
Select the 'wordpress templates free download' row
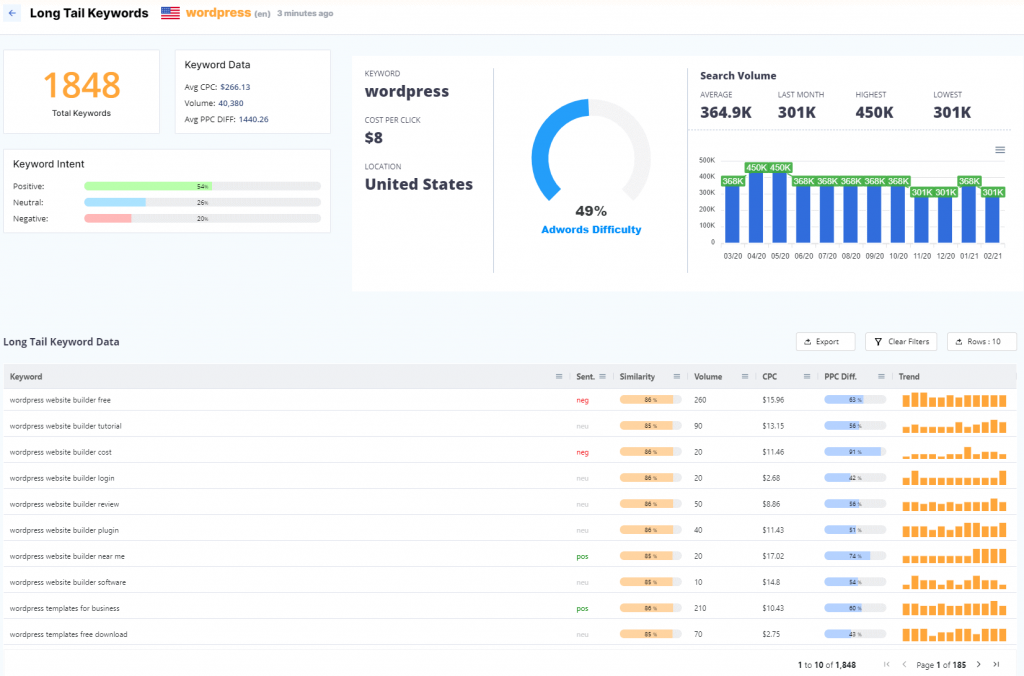coord(509,634)
